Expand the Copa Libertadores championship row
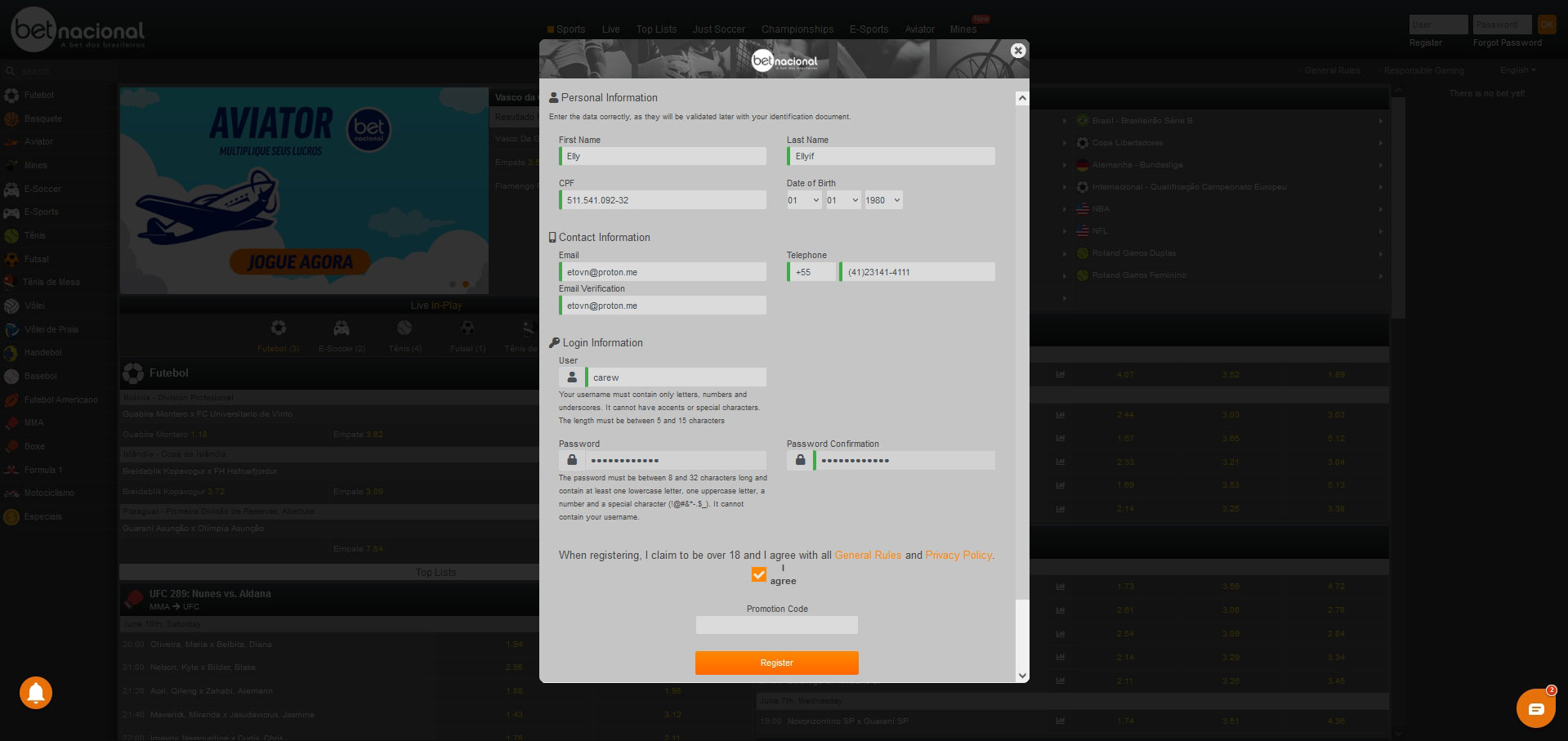The image size is (1568, 741). (1227, 142)
